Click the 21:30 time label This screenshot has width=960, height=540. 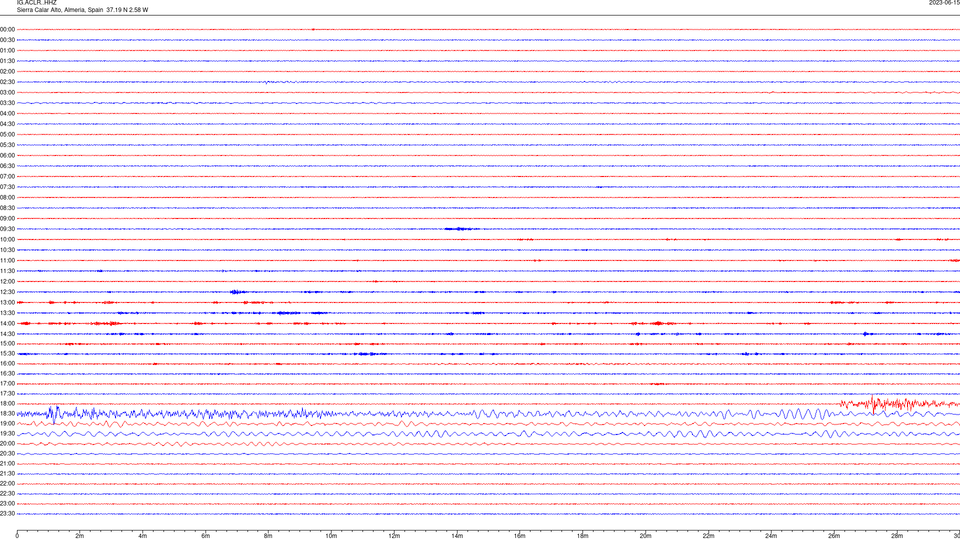[x=7, y=474]
